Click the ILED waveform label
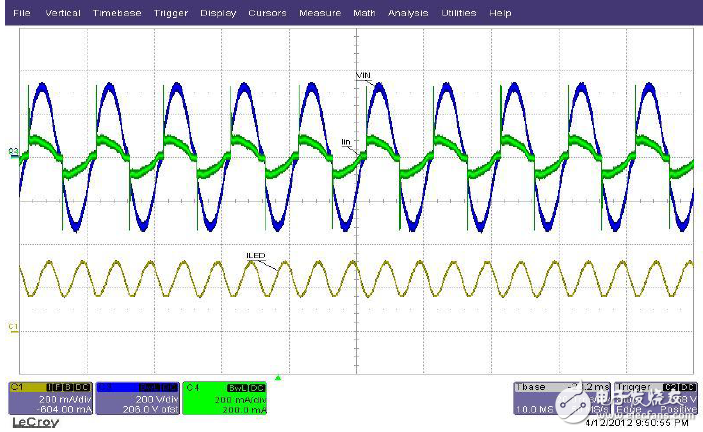703x432 pixels. pos(255,255)
